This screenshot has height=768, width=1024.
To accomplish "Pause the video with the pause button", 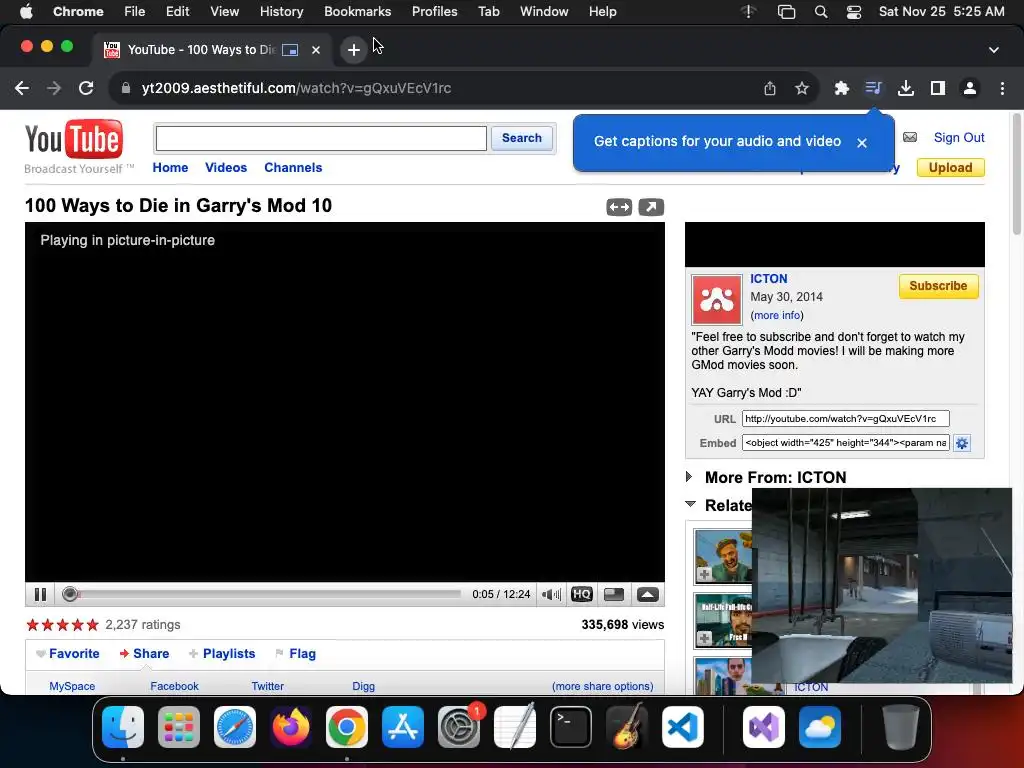I will (x=40, y=594).
